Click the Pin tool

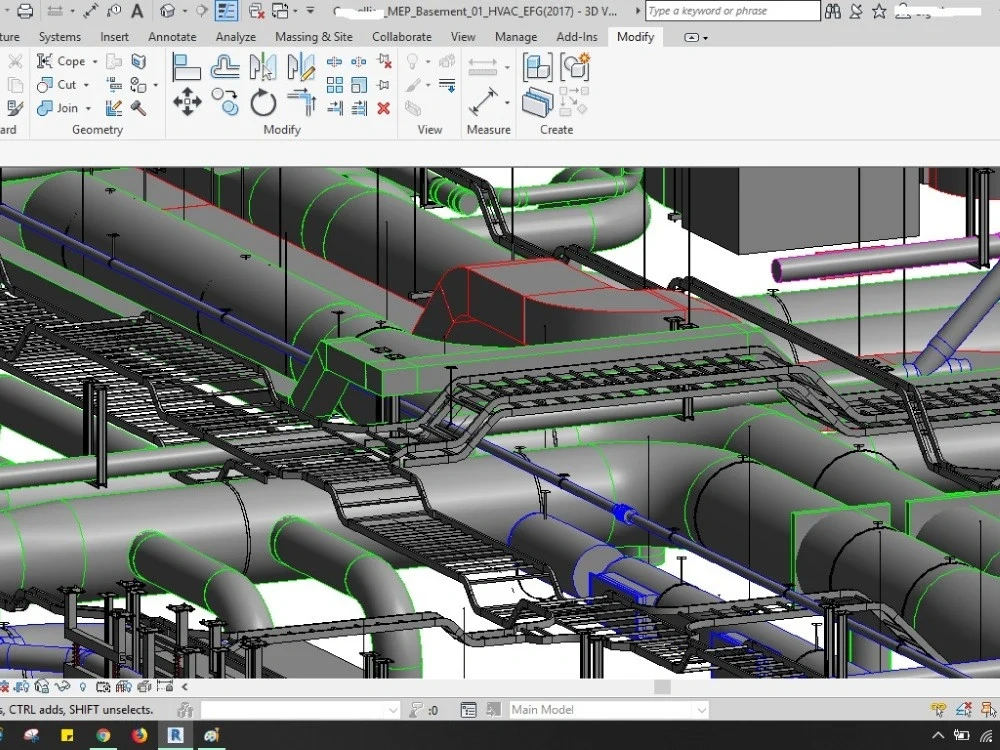(383, 85)
